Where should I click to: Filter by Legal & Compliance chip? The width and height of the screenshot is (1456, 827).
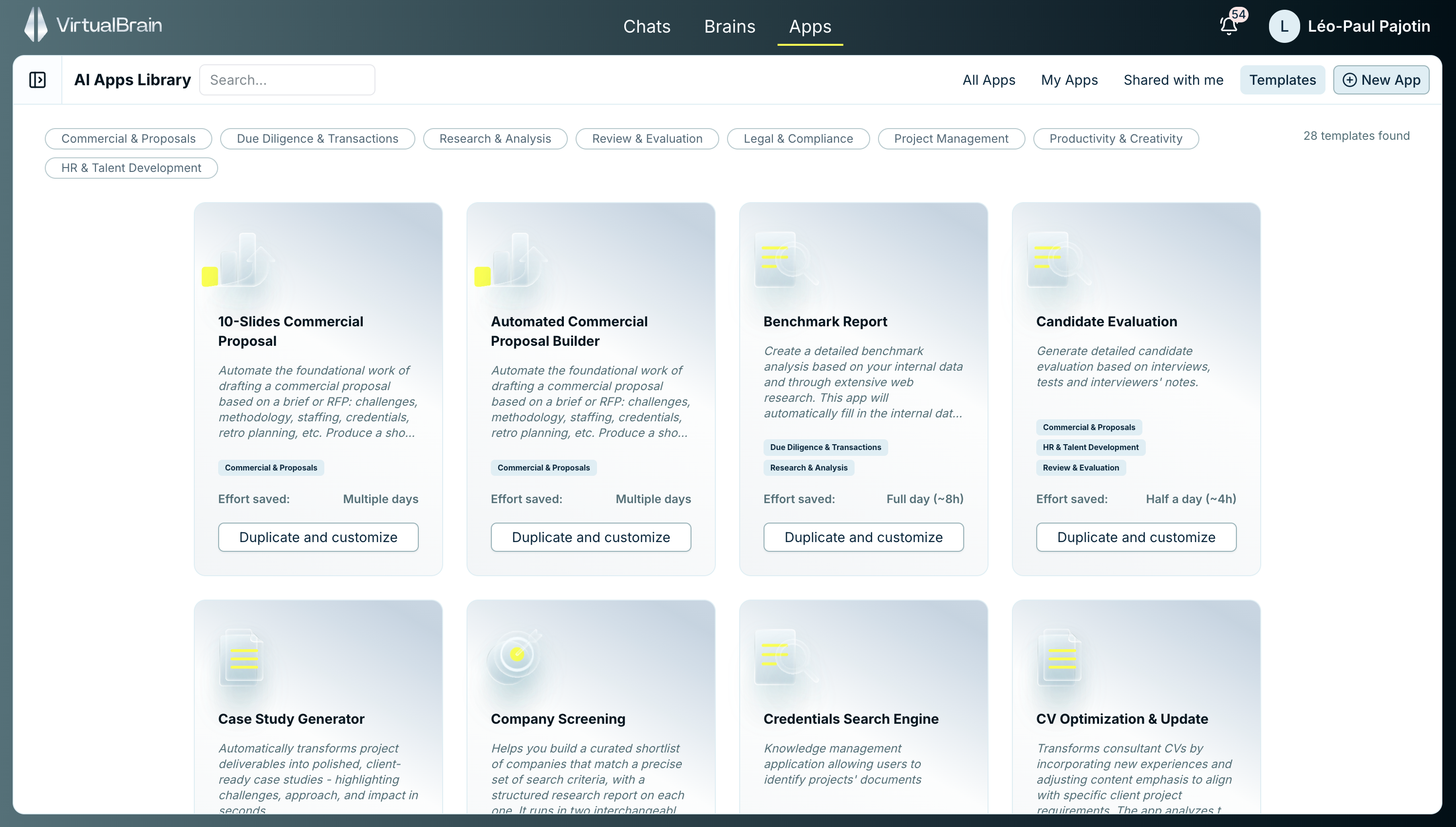click(799, 139)
